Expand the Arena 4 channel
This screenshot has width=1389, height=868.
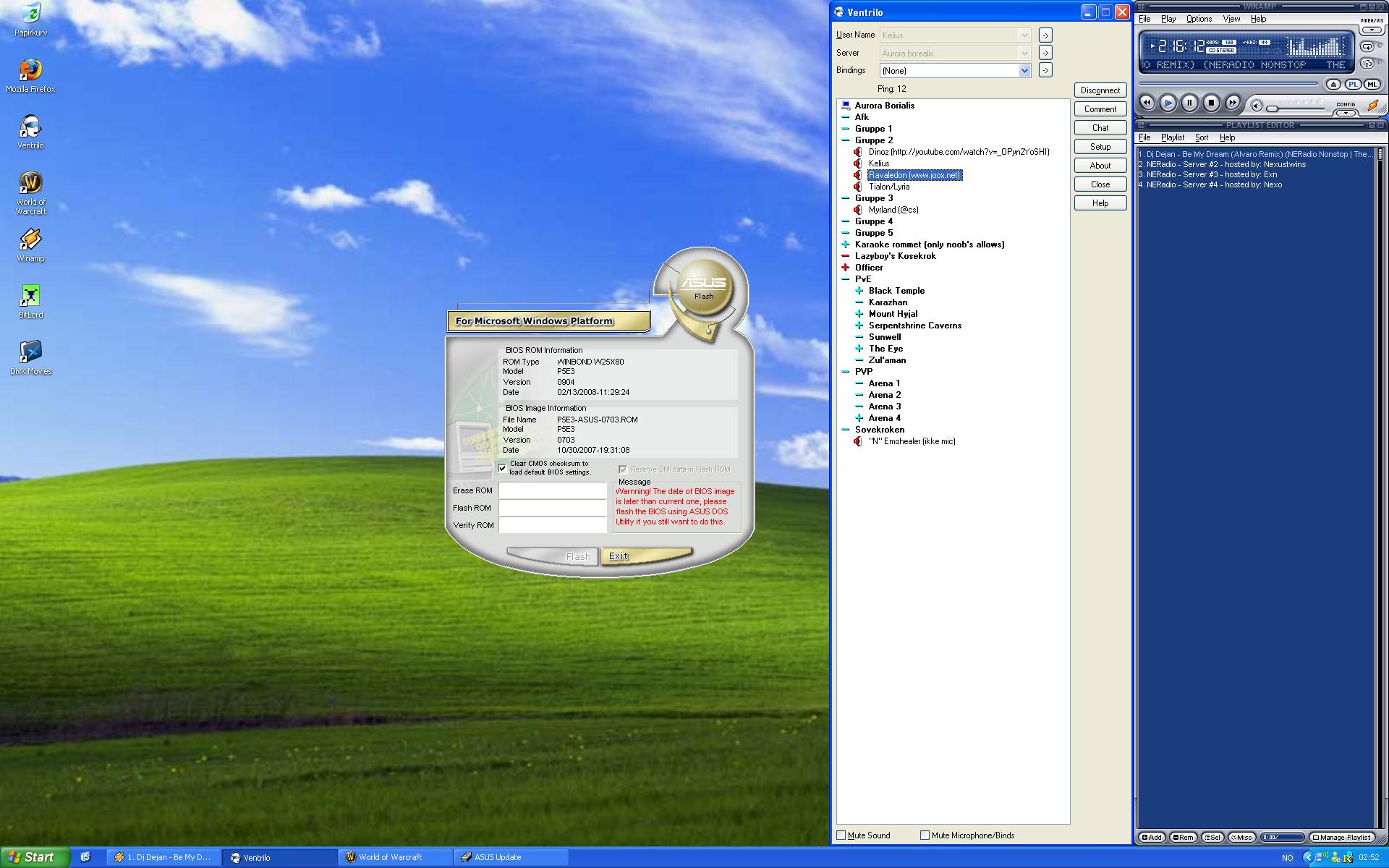pos(859,418)
